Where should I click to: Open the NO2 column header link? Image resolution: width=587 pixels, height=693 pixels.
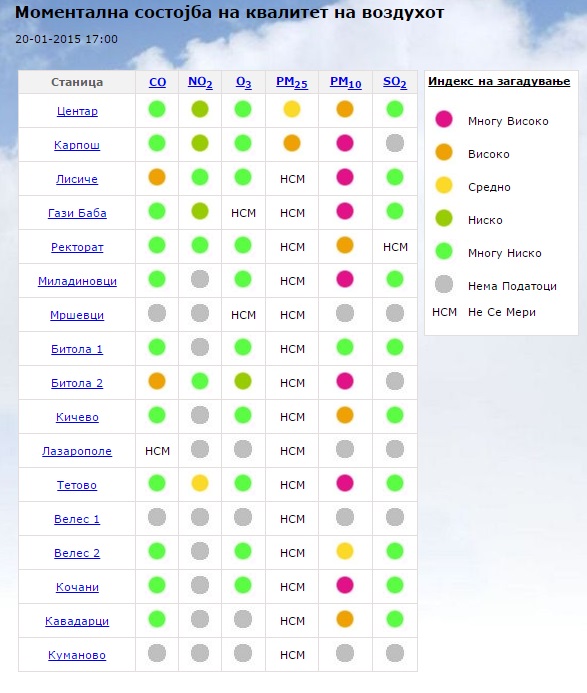(x=200, y=83)
